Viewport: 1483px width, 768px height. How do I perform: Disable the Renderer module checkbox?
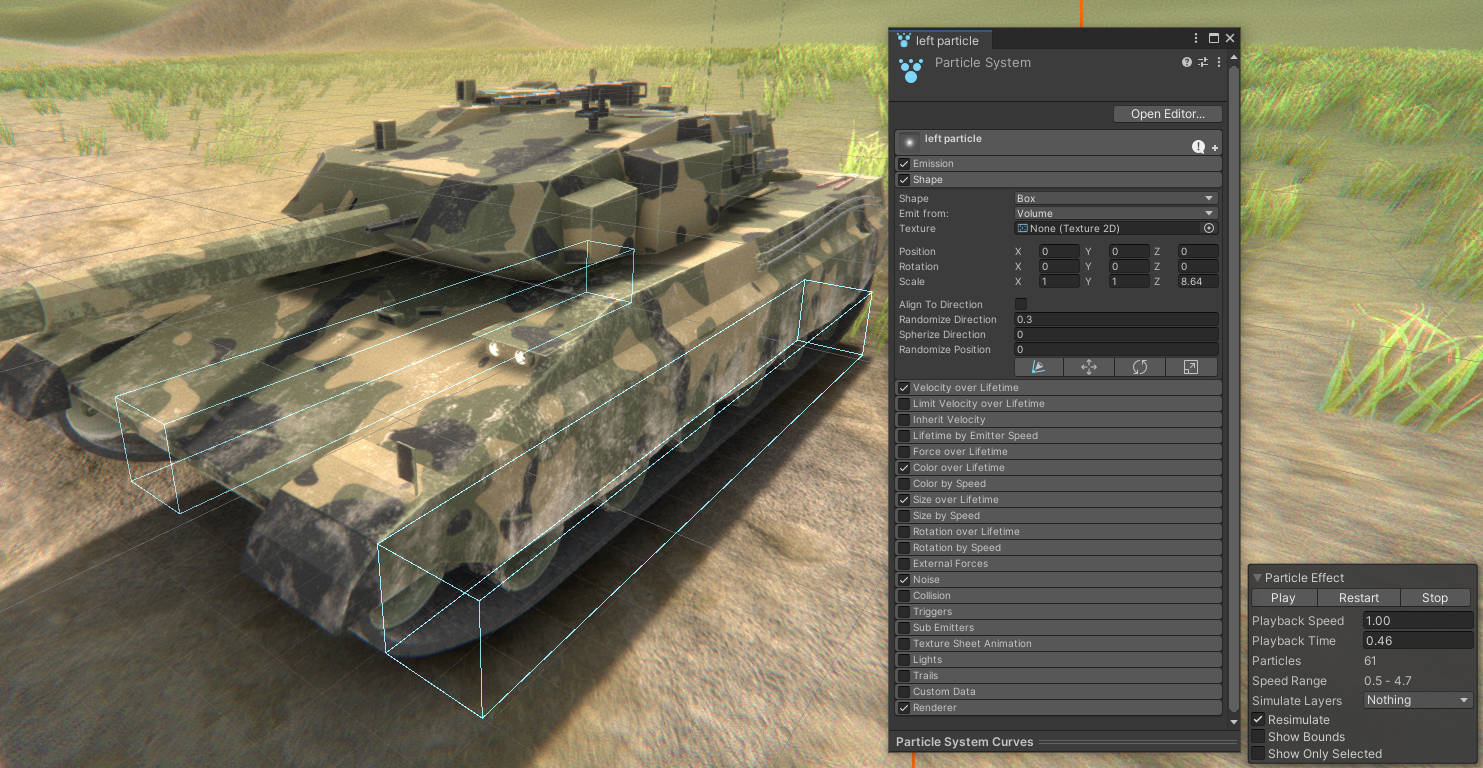click(904, 708)
